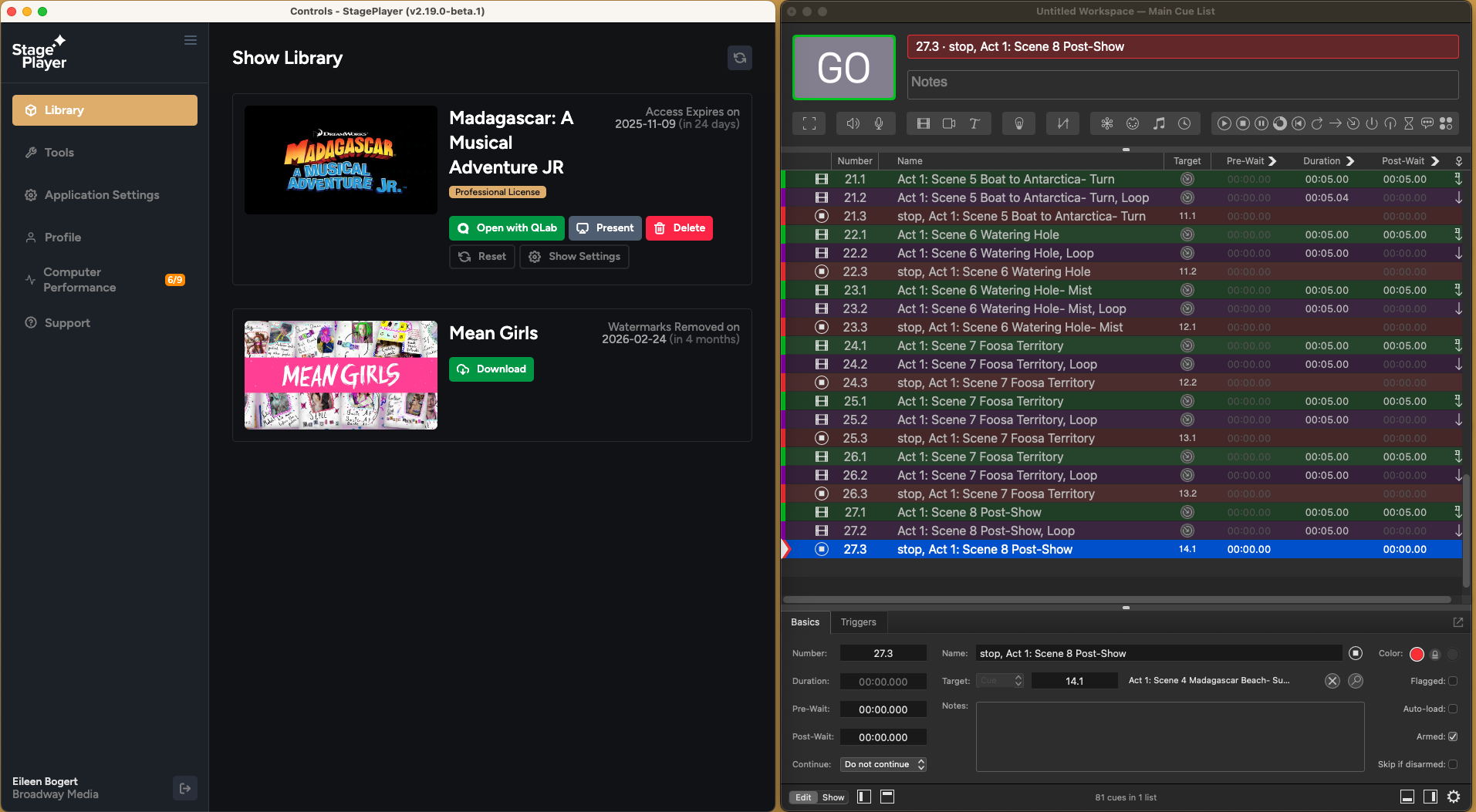Switch QLab to Edit mode

(803, 797)
